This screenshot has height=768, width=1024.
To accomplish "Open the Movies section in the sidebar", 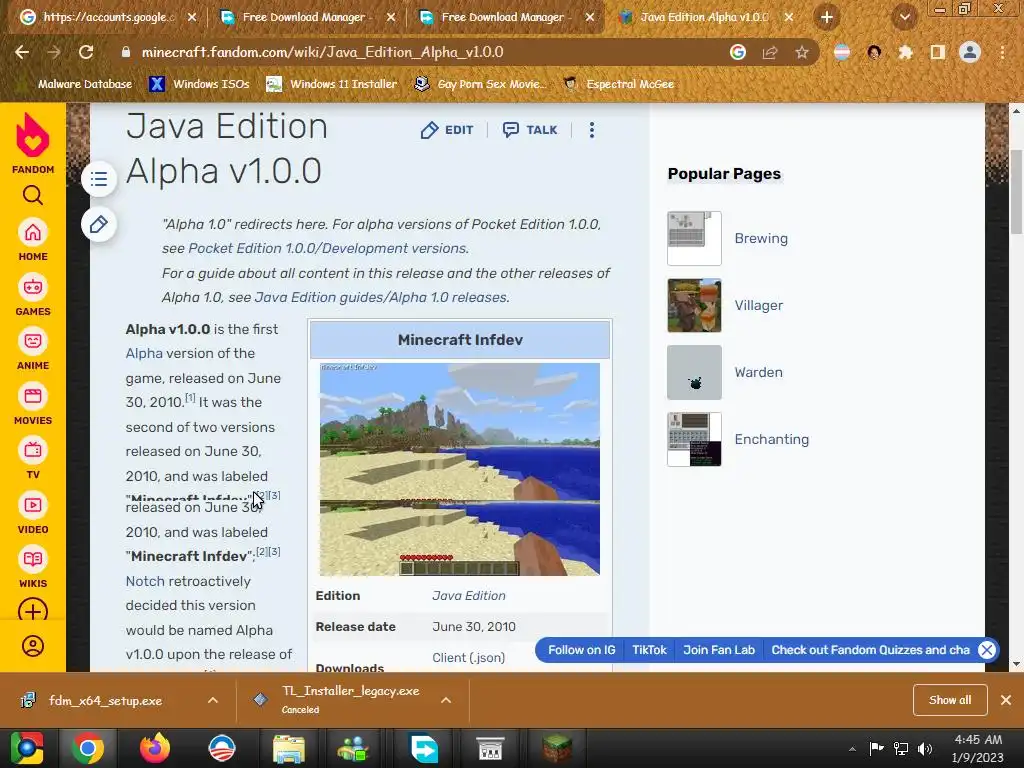I will pyautogui.click(x=33, y=405).
